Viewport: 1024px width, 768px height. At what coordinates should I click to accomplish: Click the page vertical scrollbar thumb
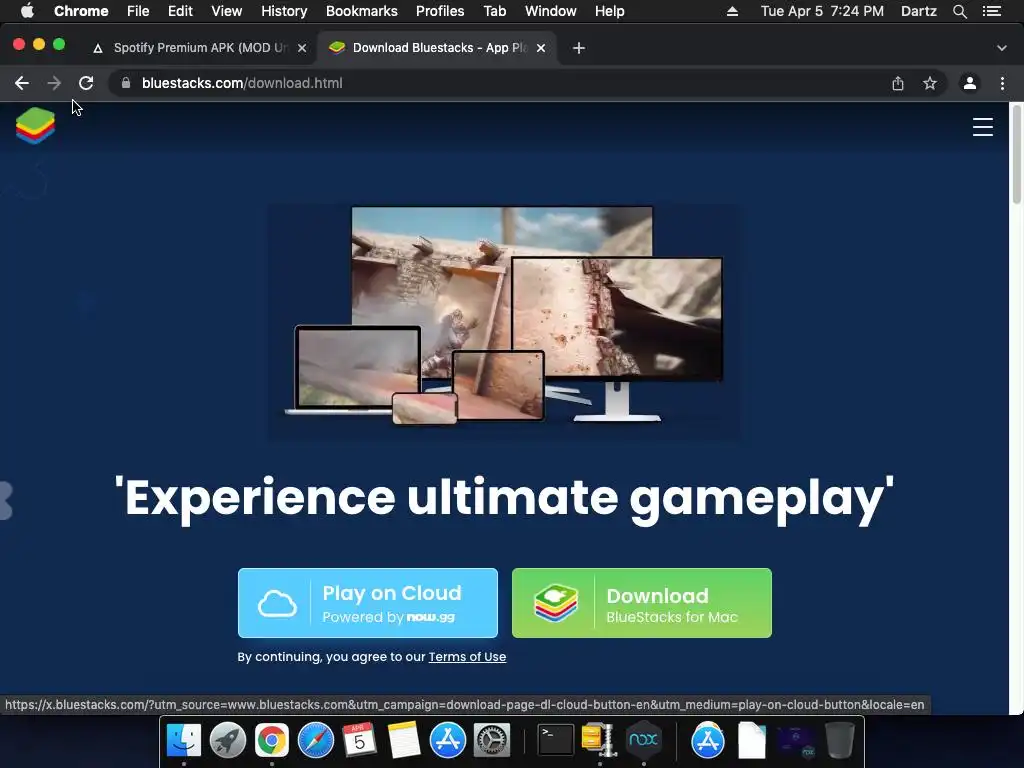(1016, 153)
